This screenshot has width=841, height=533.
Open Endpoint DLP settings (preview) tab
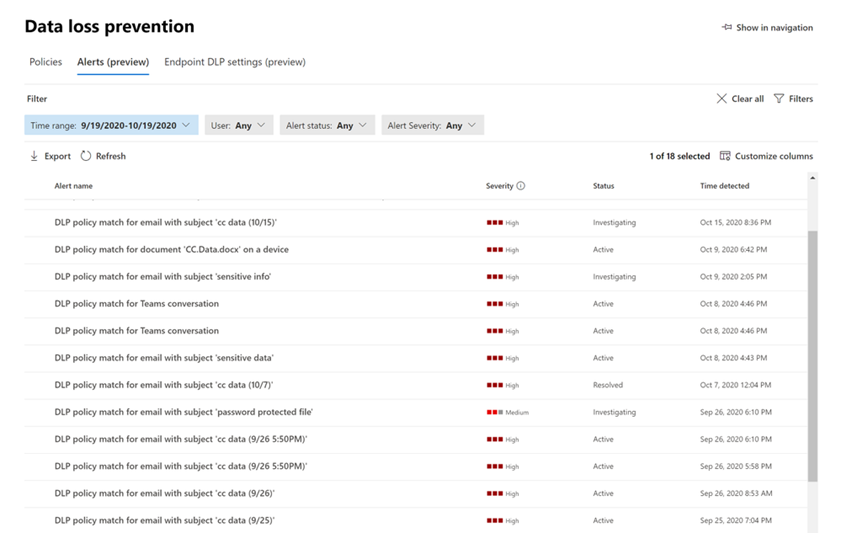coord(235,62)
